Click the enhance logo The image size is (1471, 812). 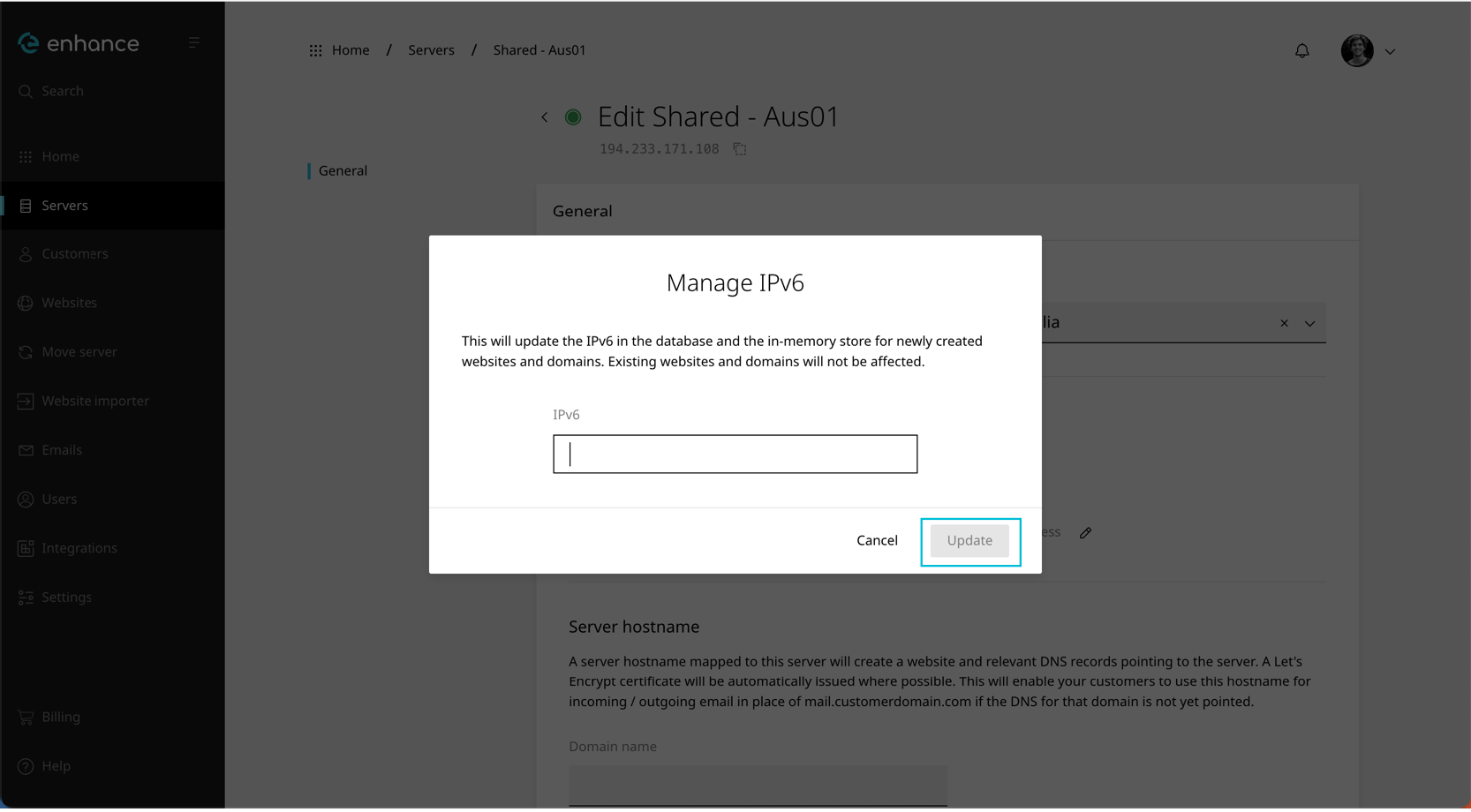(x=79, y=43)
